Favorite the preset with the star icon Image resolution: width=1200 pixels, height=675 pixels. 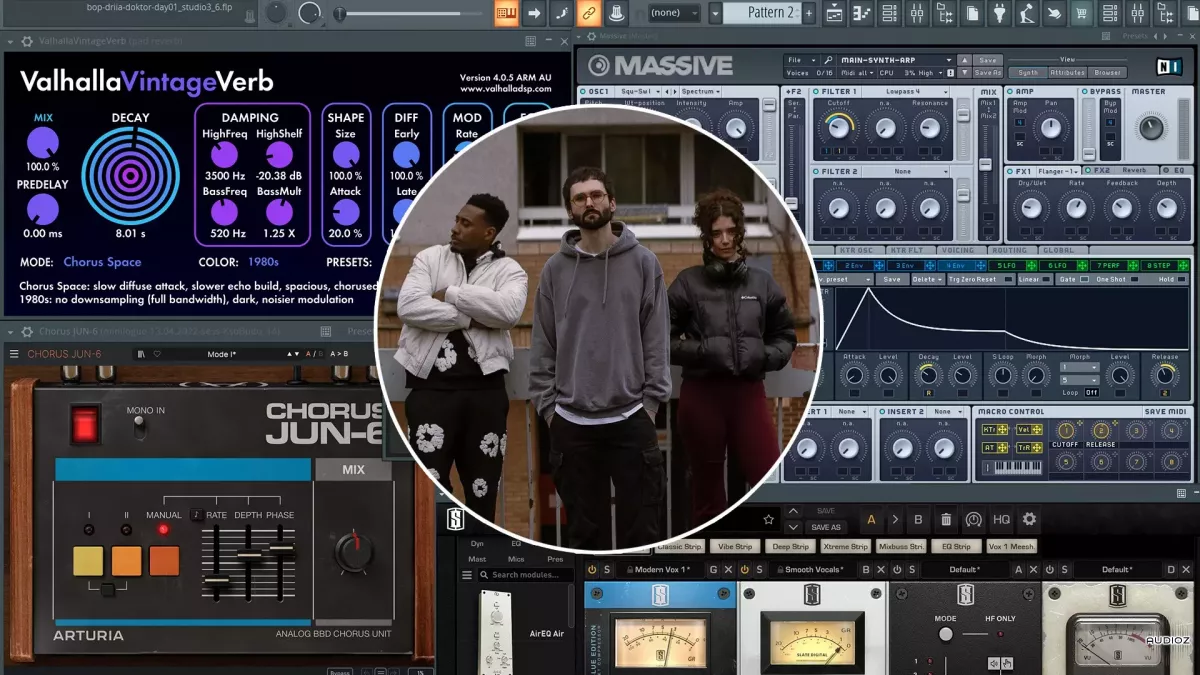coord(768,519)
